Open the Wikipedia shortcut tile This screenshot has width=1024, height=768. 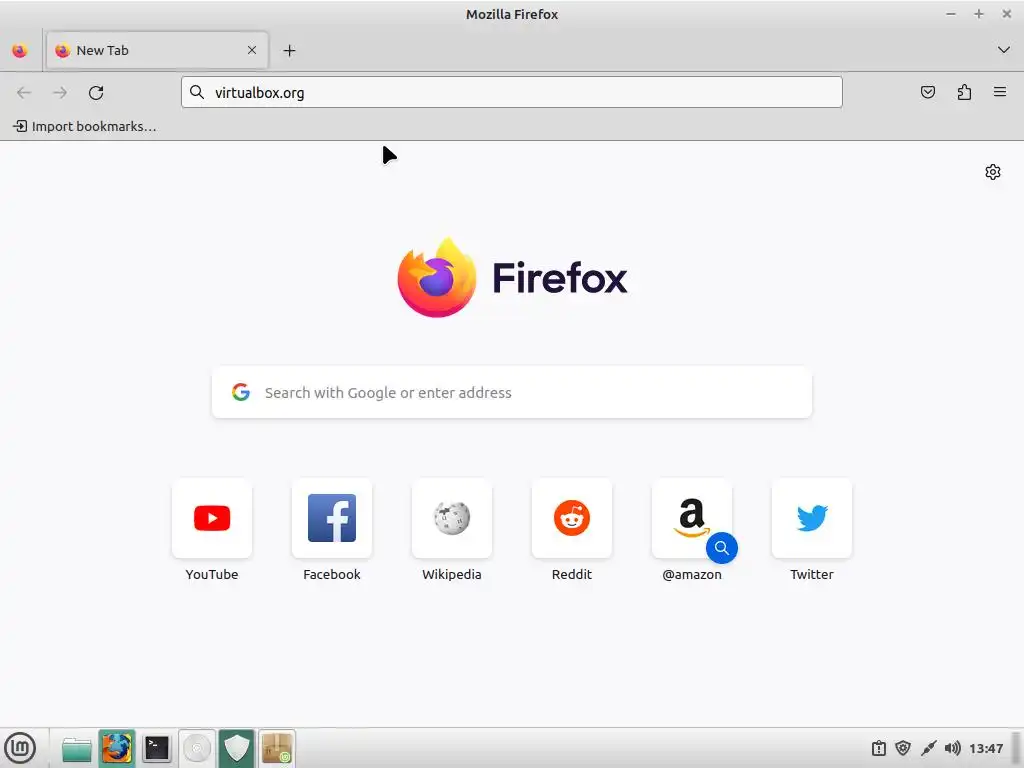tap(452, 518)
